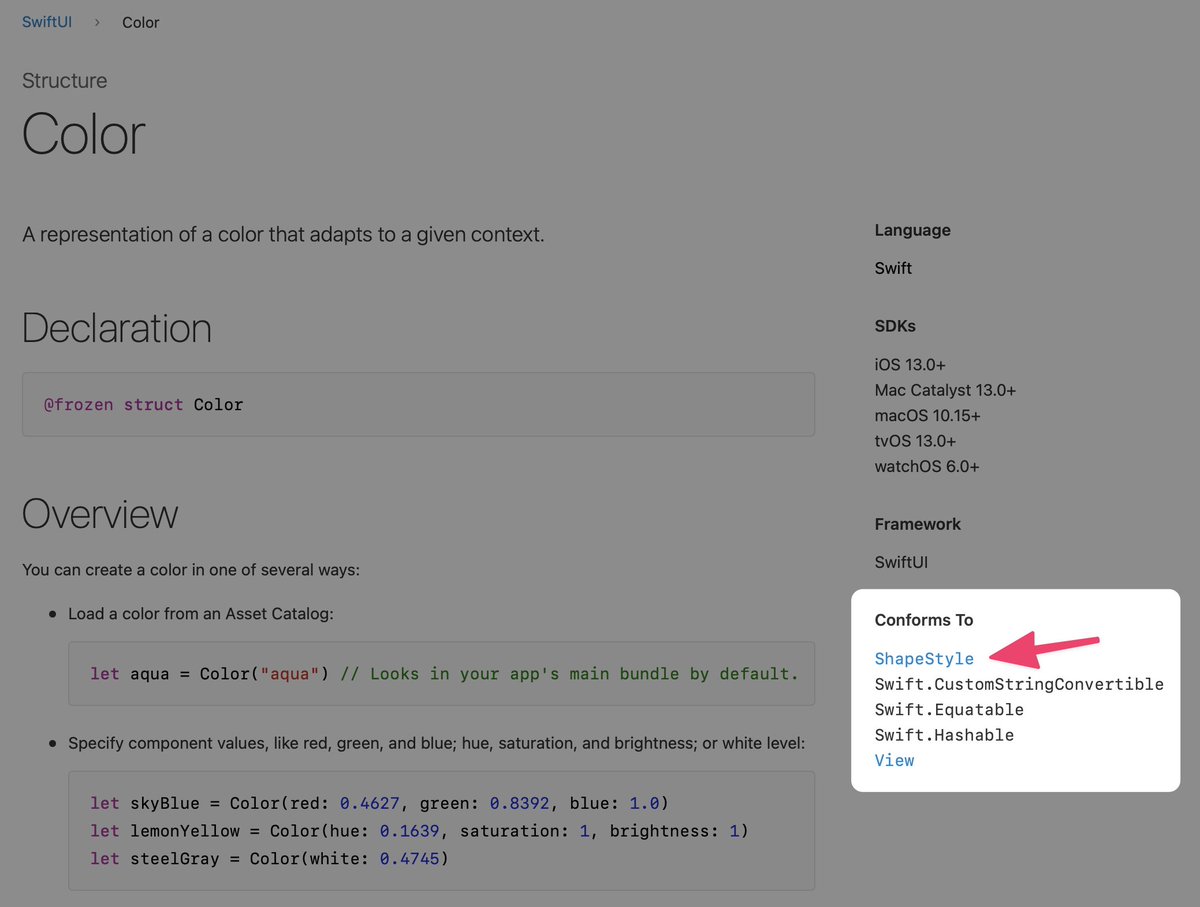
Task: Click the @frozen struct Color declaration code
Action: [x=143, y=405]
